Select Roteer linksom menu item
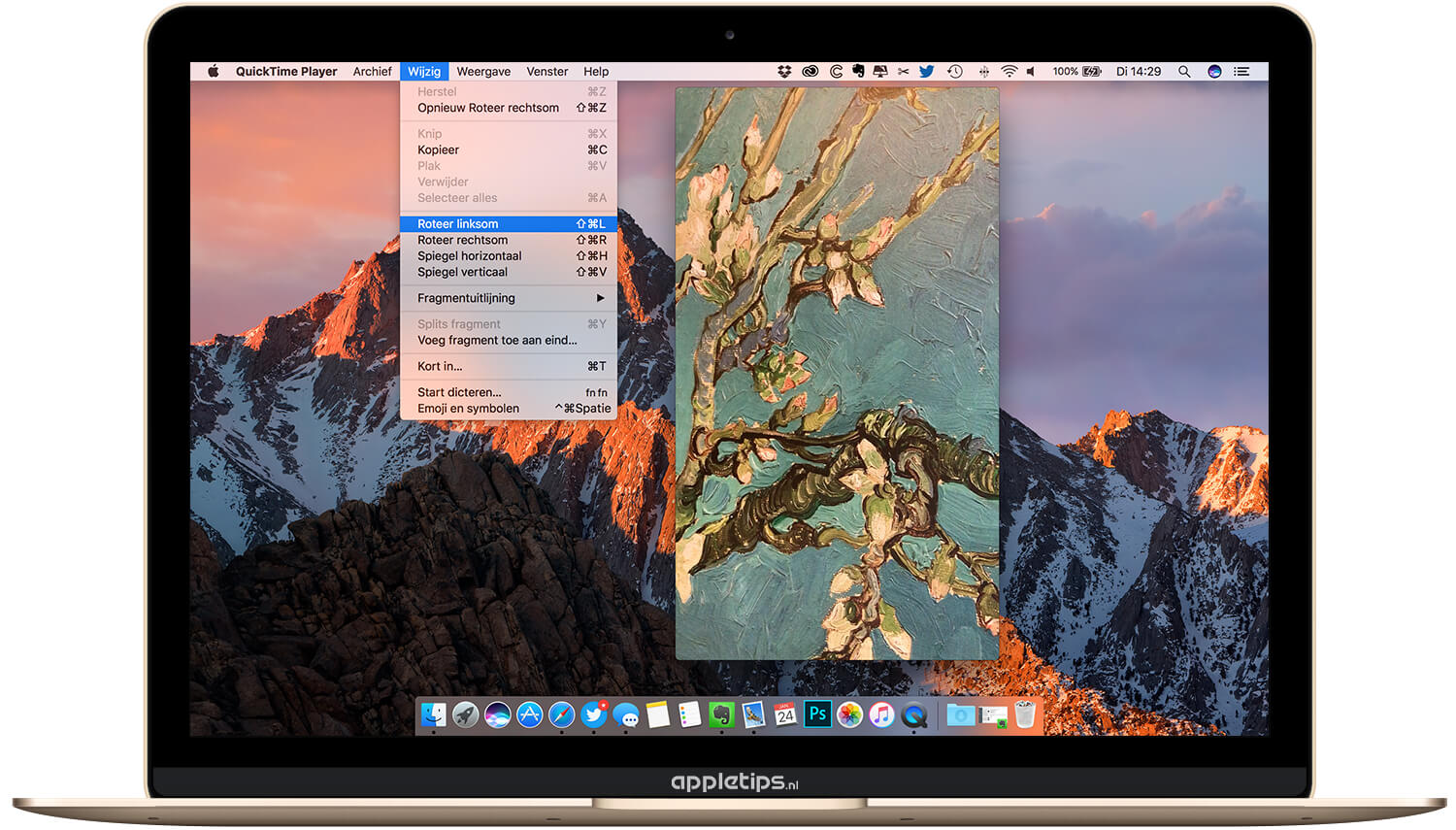Screen dimensions: 1456x830 pos(509,223)
